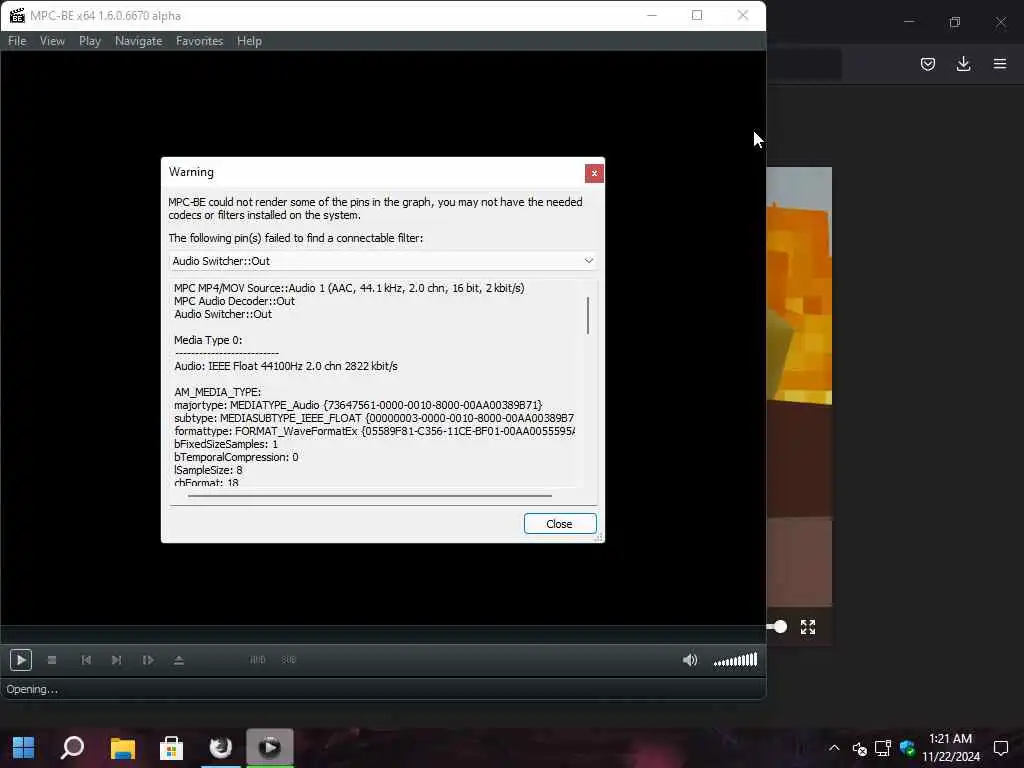
Task: Click the eject/open file button
Action: [x=179, y=660]
